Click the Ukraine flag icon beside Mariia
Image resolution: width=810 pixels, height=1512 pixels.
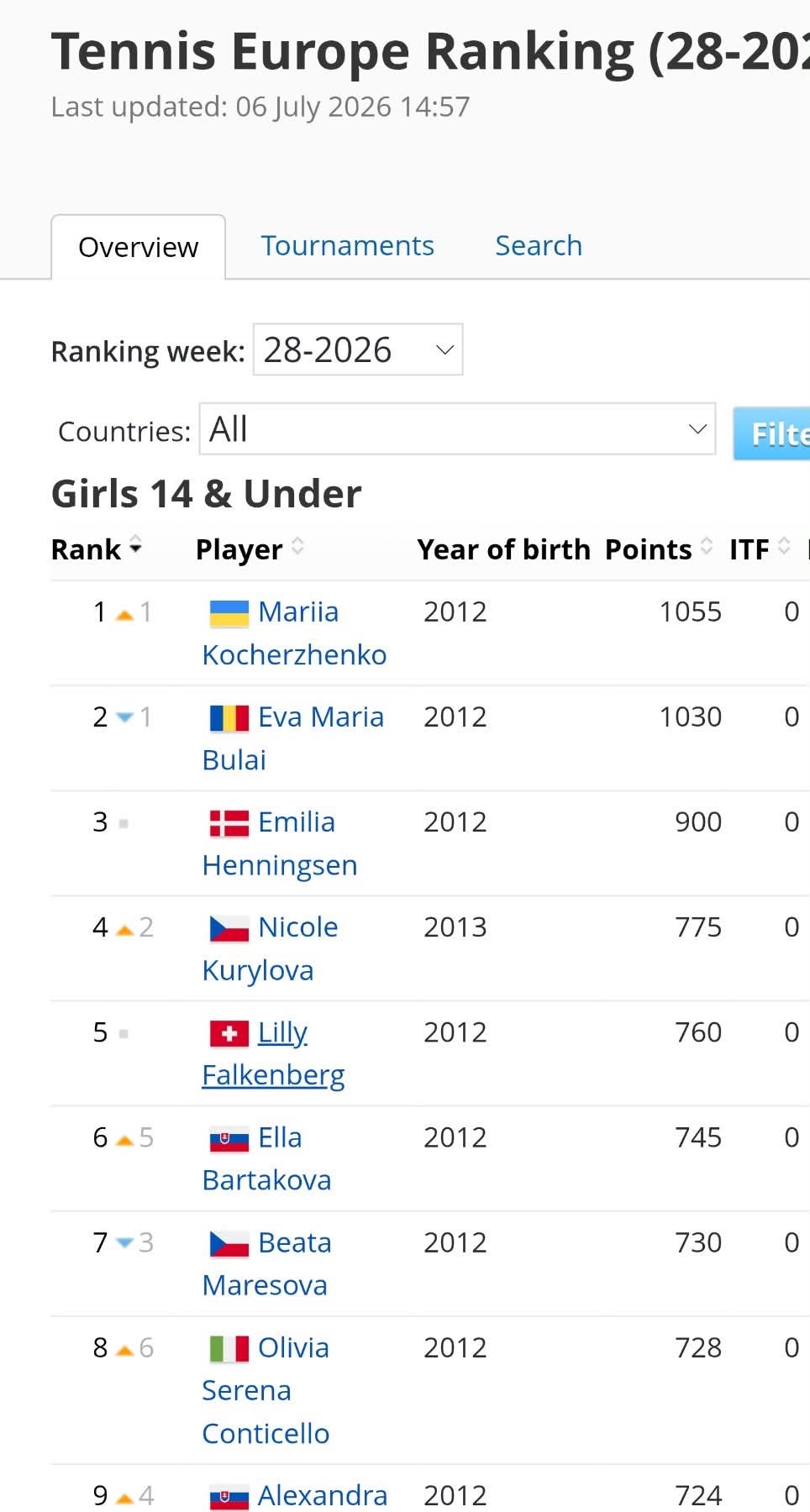tap(229, 613)
